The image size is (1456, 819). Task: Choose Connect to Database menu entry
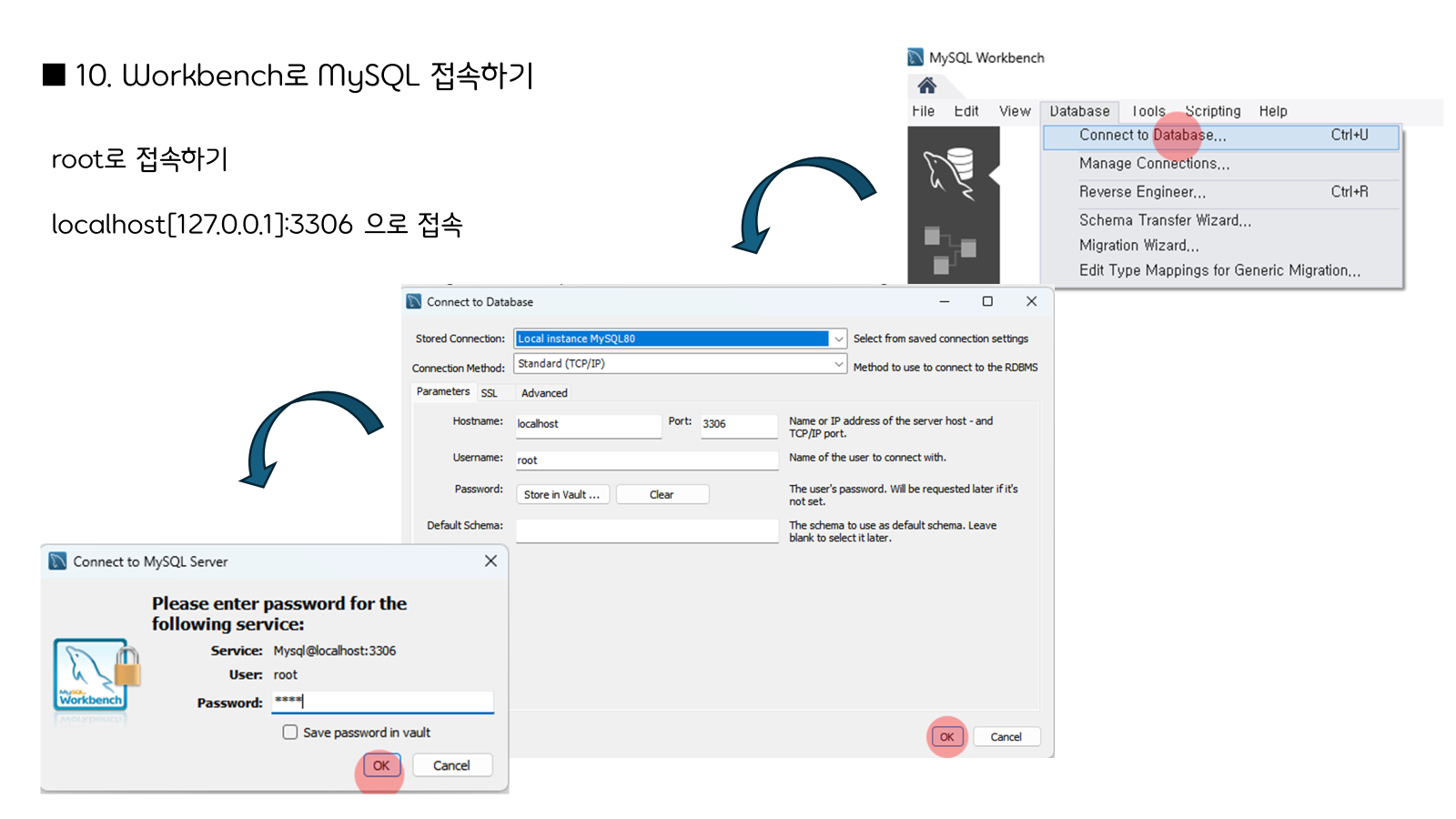pyautogui.click(x=1220, y=136)
